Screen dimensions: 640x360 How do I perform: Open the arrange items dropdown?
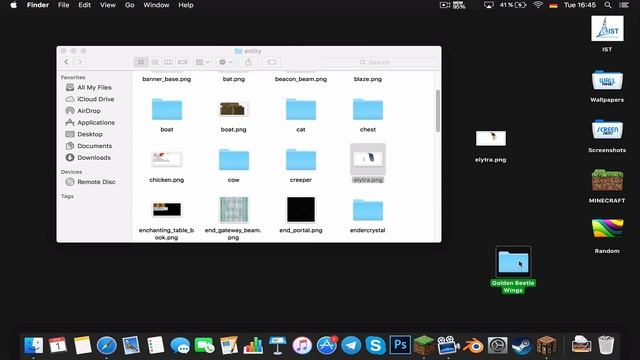202,62
